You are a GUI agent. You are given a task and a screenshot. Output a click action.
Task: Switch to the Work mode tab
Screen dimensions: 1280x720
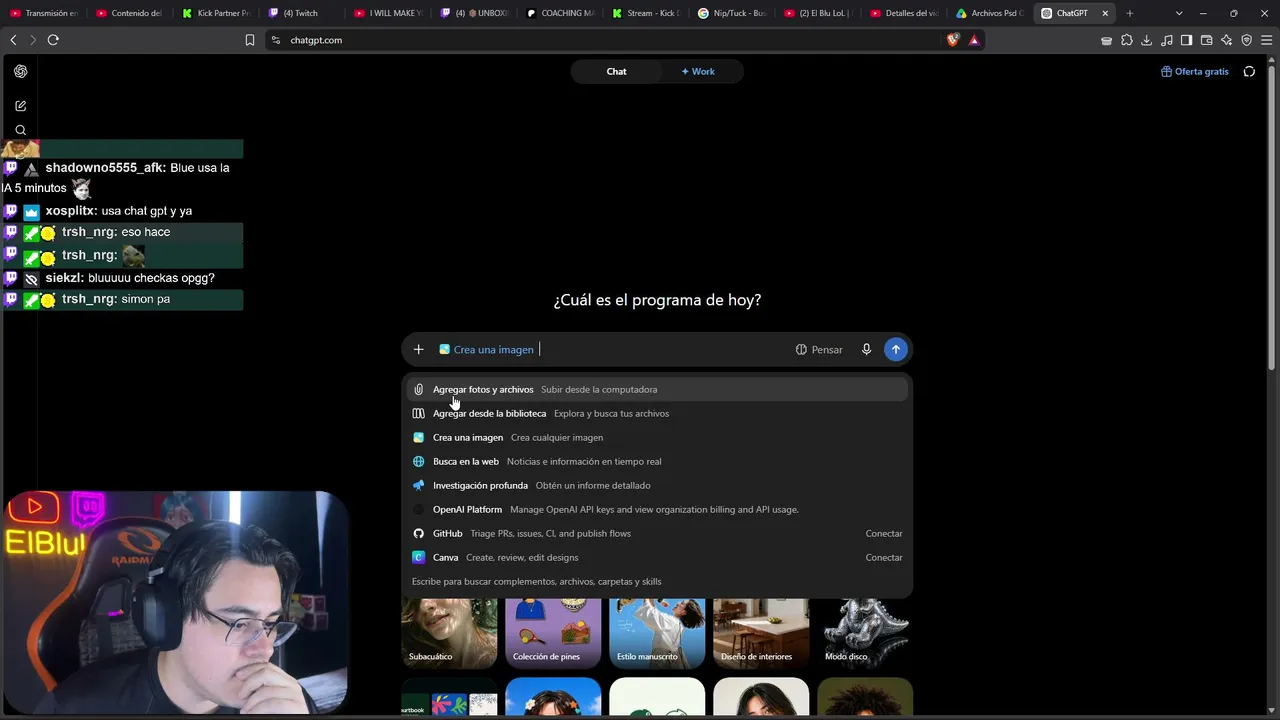[698, 72]
